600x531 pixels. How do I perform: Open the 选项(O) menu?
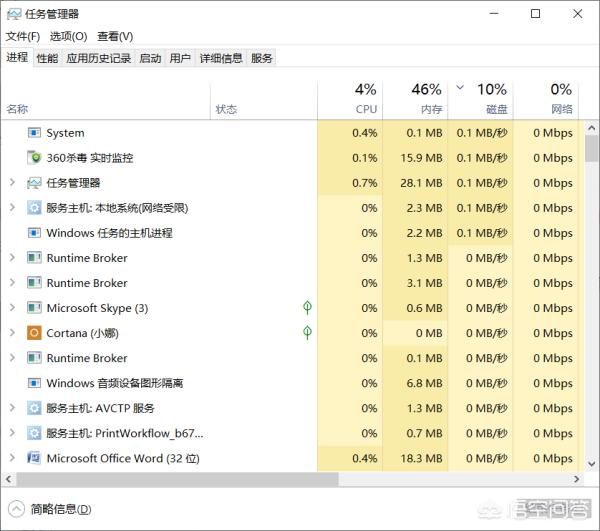coord(68,36)
